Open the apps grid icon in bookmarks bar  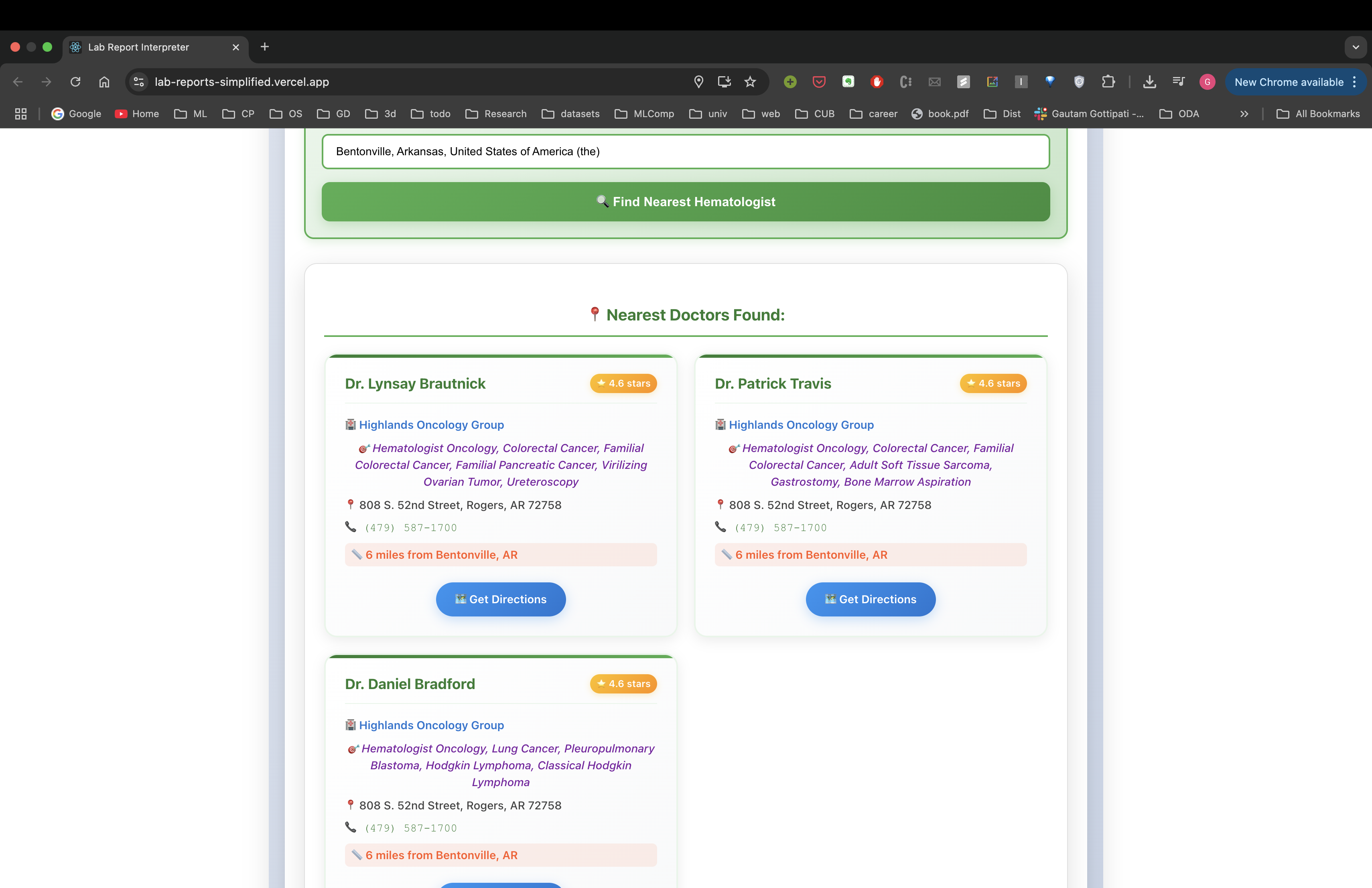[21, 114]
